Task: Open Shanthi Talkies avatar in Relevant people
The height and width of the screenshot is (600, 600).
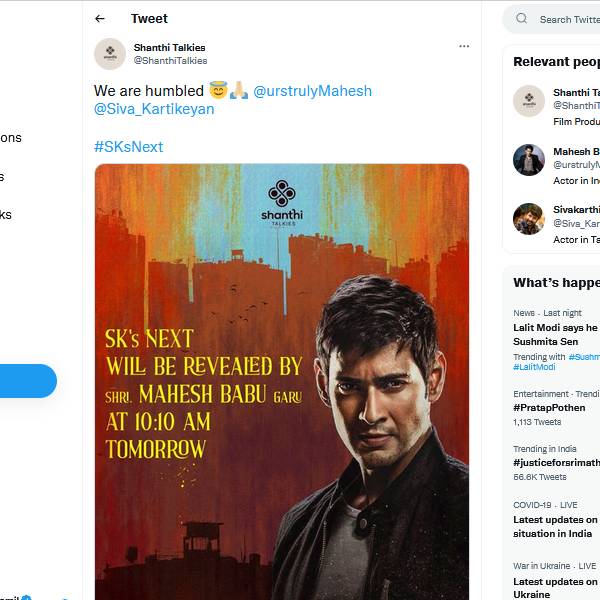Action: point(529,100)
